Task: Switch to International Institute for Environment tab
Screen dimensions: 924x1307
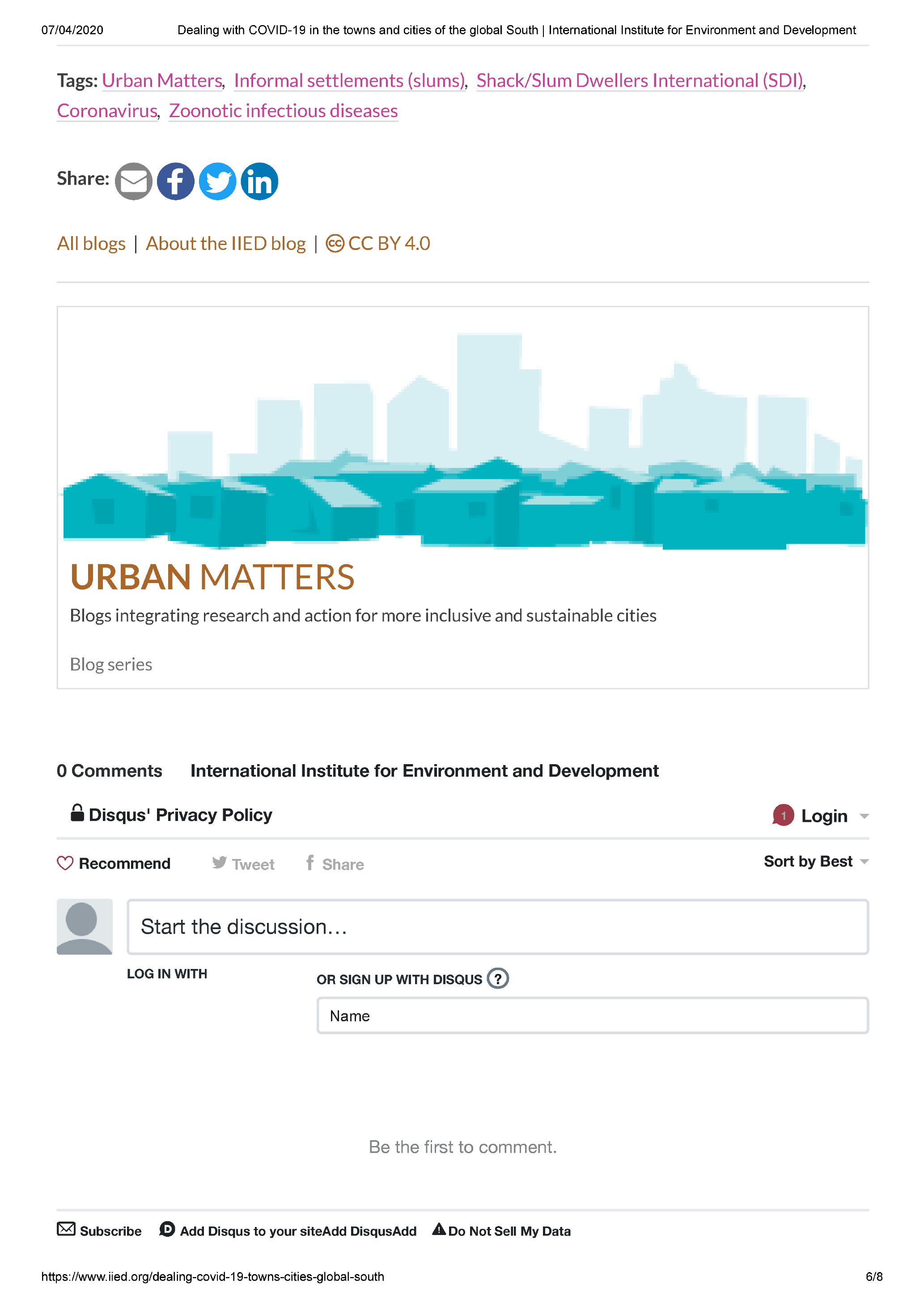Action: [424, 770]
